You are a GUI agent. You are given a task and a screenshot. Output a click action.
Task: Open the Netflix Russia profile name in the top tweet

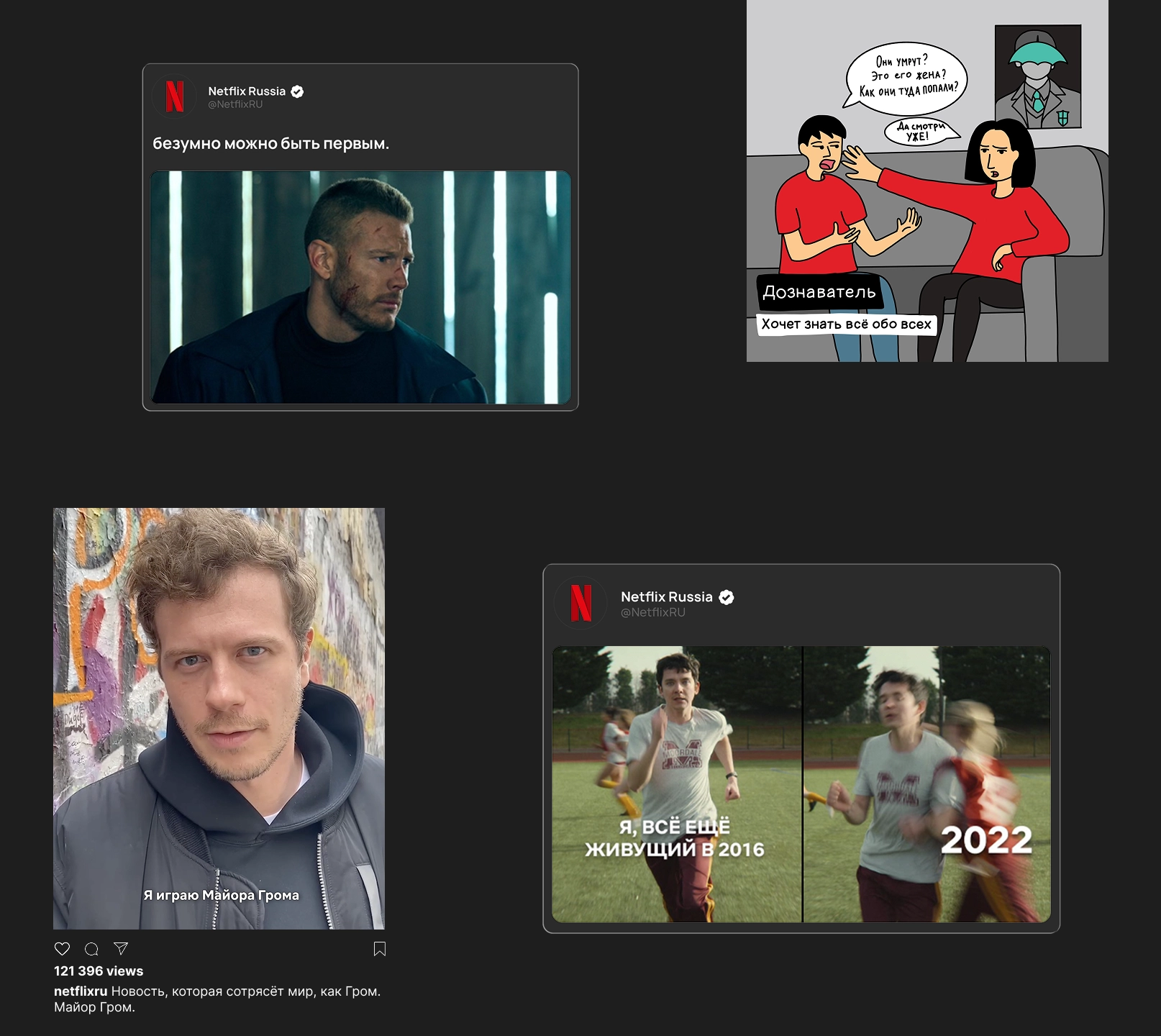[x=247, y=91]
